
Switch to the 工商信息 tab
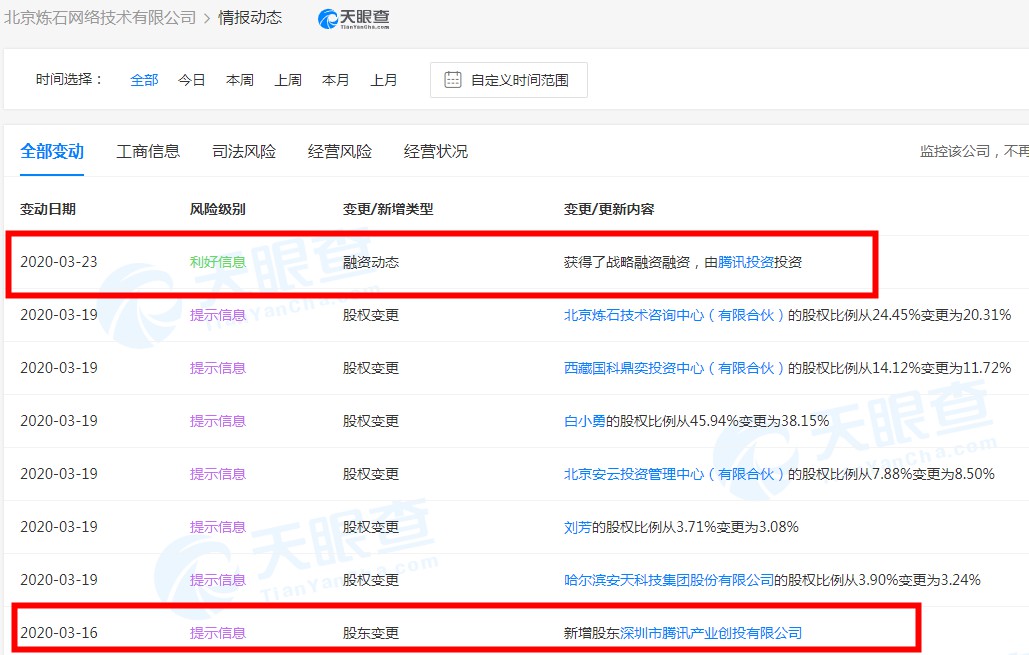[x=148, y=152]
